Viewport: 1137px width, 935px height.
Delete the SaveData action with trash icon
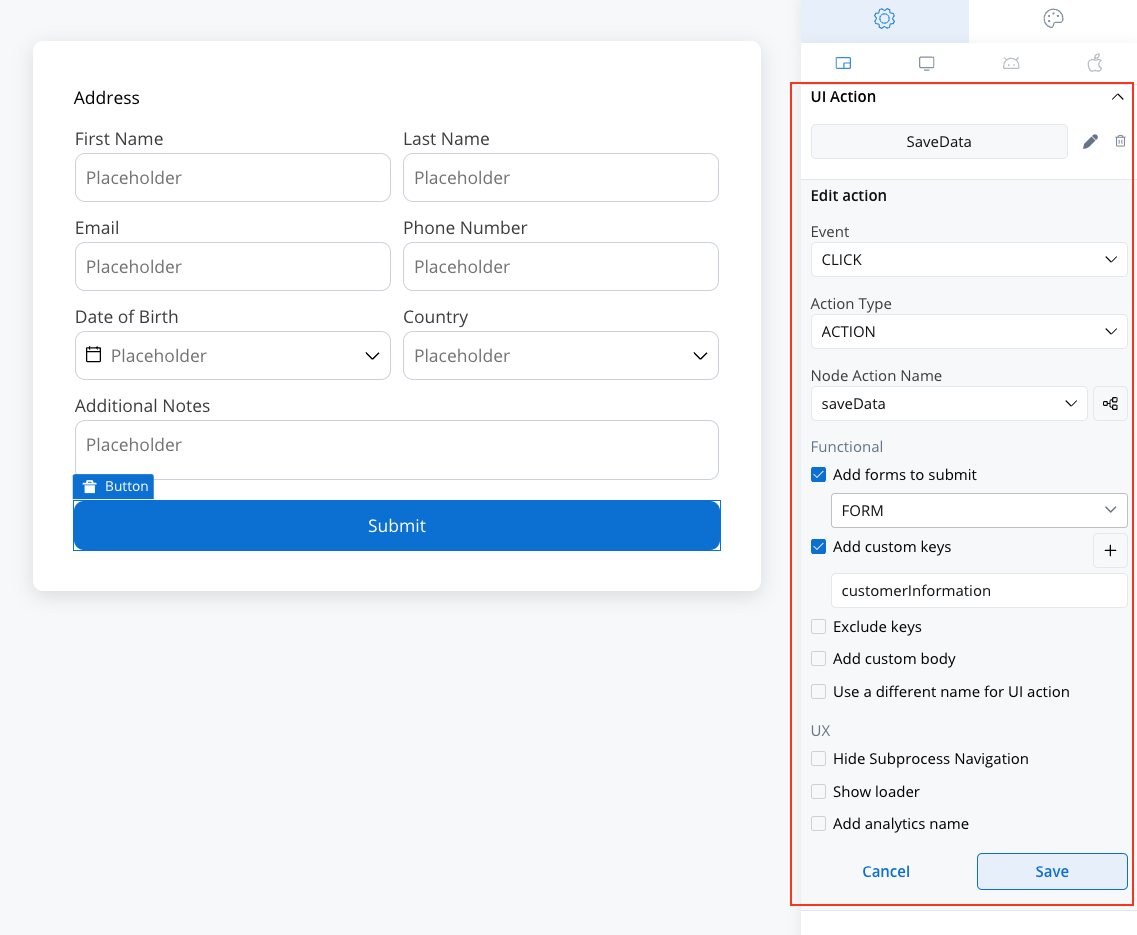point(1120,141)
